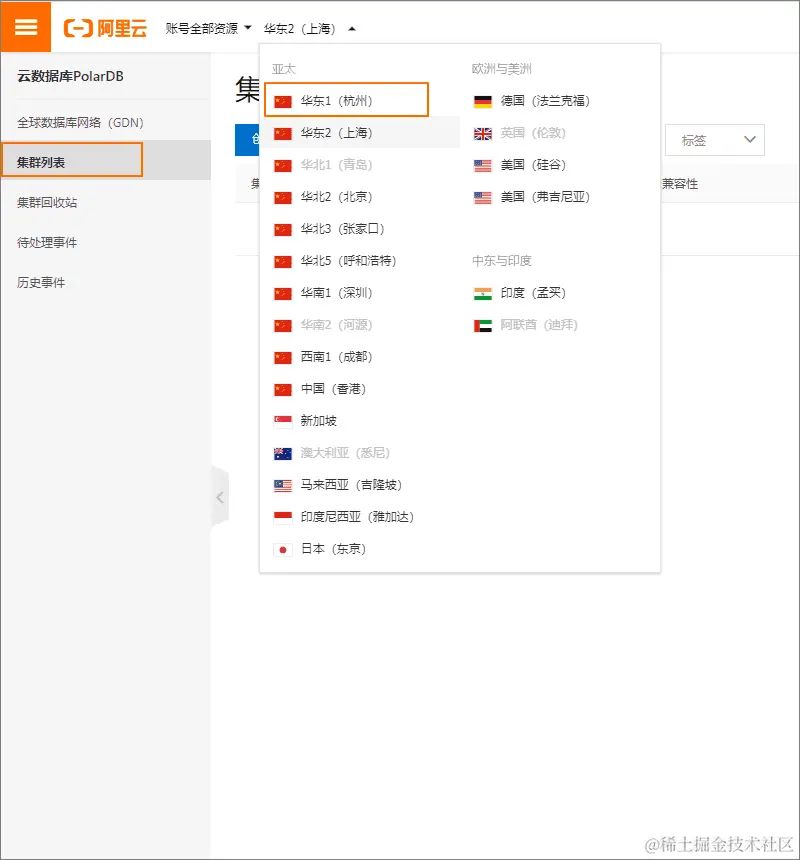The image size is (800, 860).
Task: Click the flag beside 华南2（河源）
Action: 283,326
